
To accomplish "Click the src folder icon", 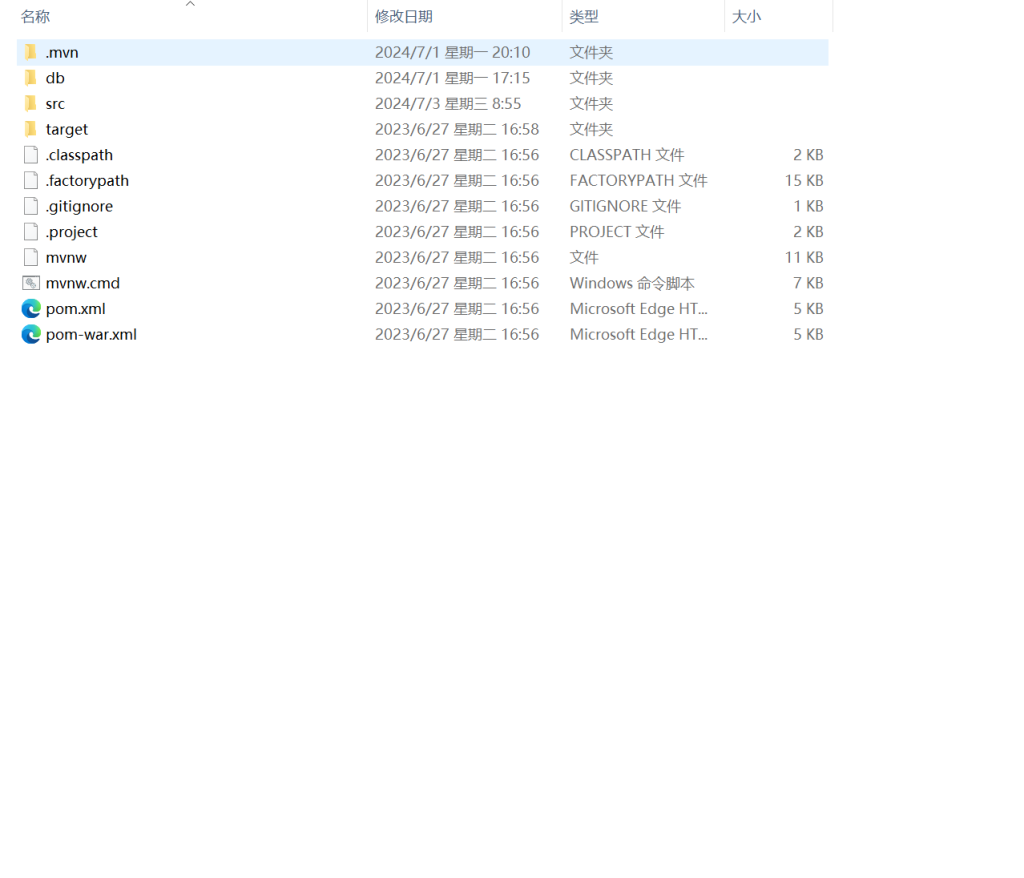I will tap(31, 104).
